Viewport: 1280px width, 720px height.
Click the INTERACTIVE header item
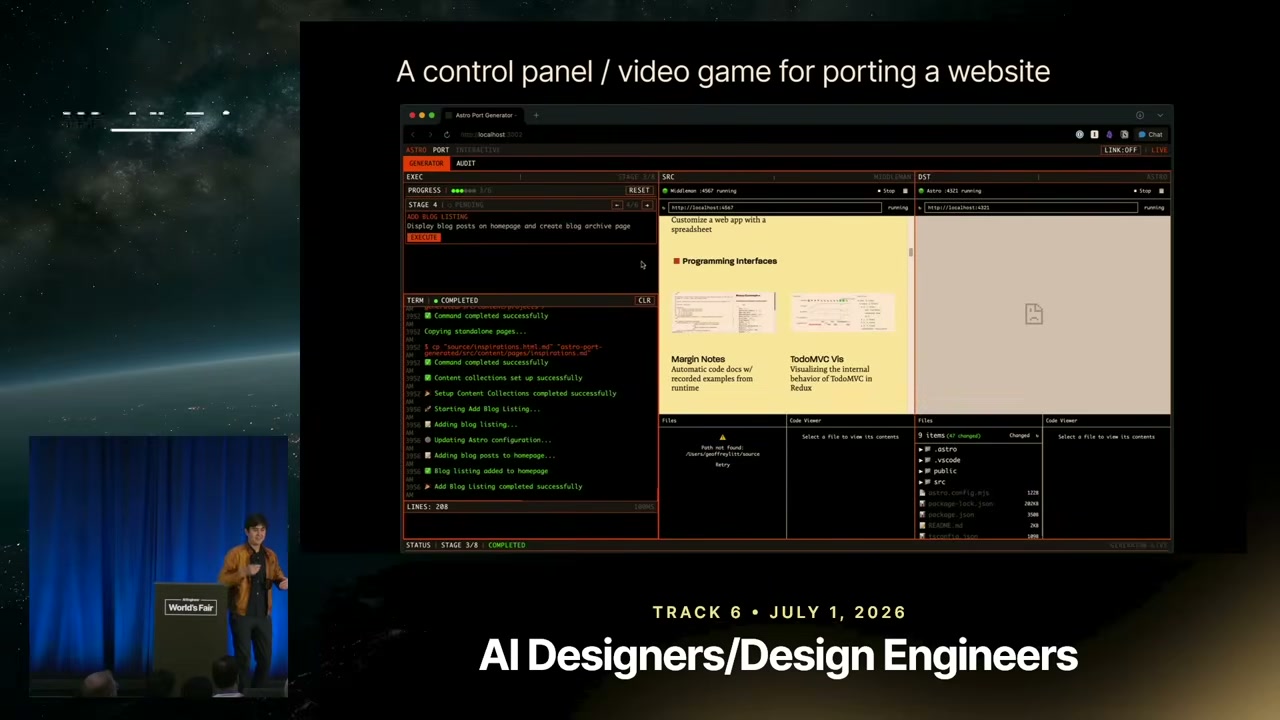(x=478, y=150)
